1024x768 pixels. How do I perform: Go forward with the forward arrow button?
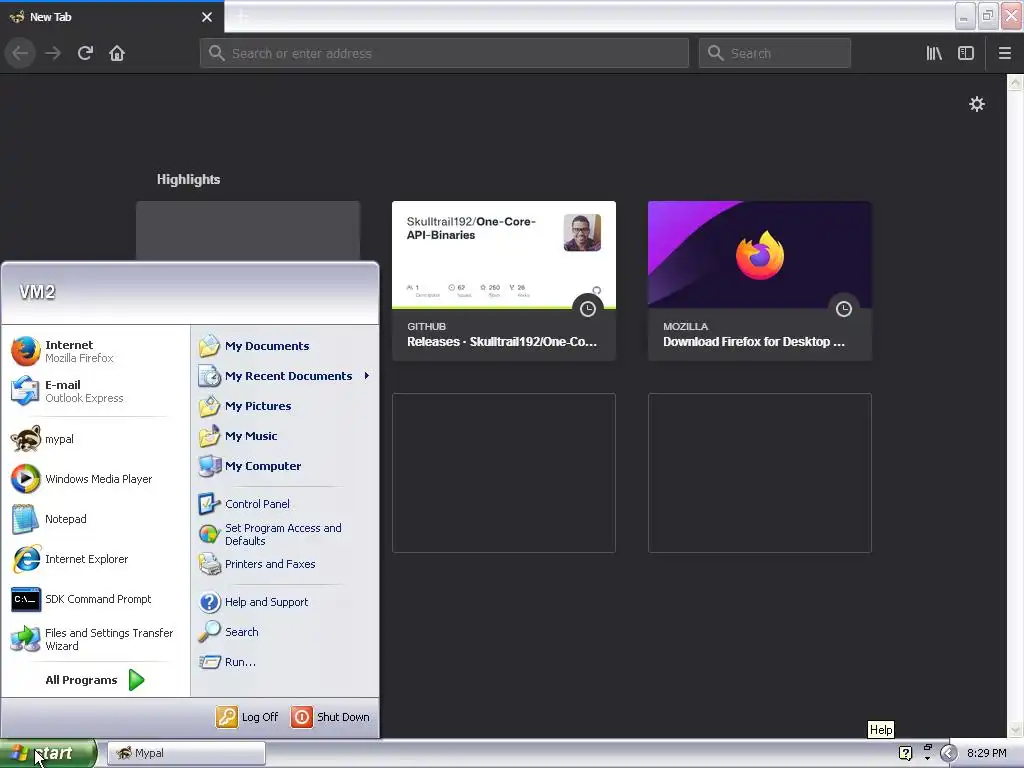53,53
